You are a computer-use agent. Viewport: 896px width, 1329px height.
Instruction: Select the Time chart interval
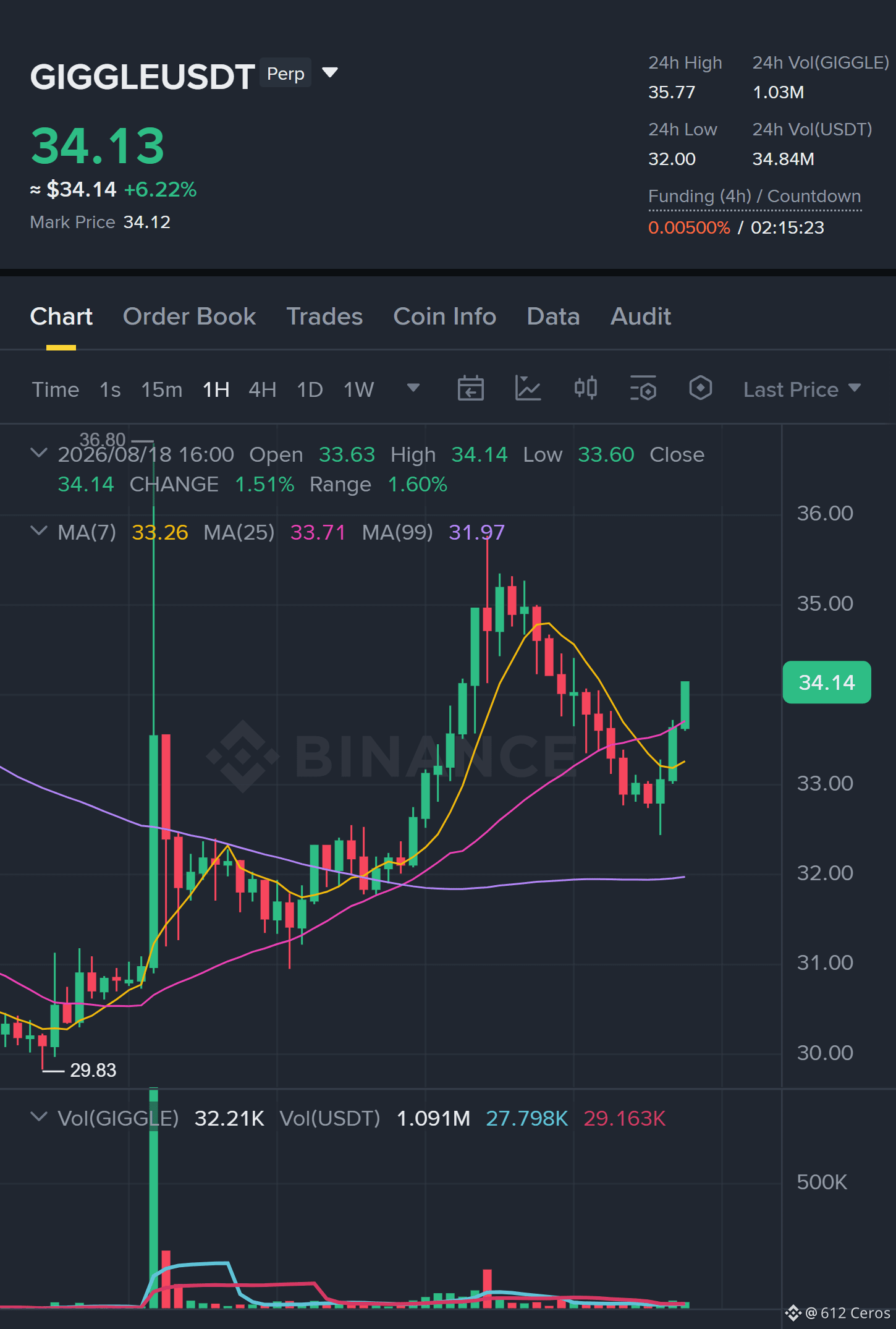point(56,389)
